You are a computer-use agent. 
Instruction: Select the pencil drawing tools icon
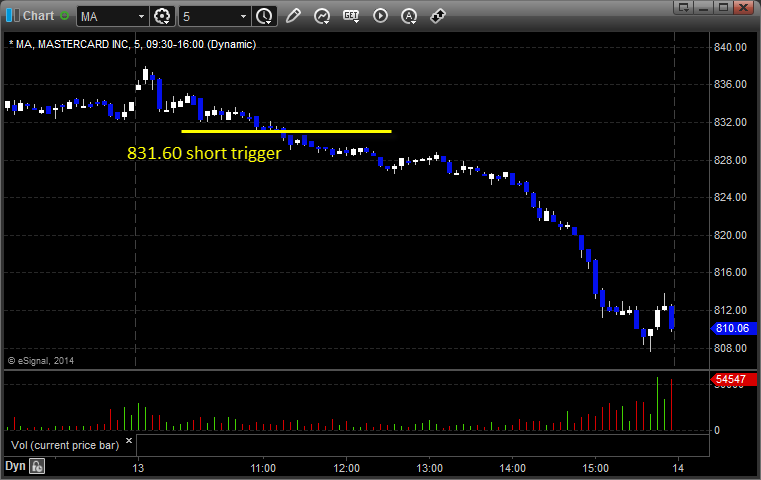(293, 16)
